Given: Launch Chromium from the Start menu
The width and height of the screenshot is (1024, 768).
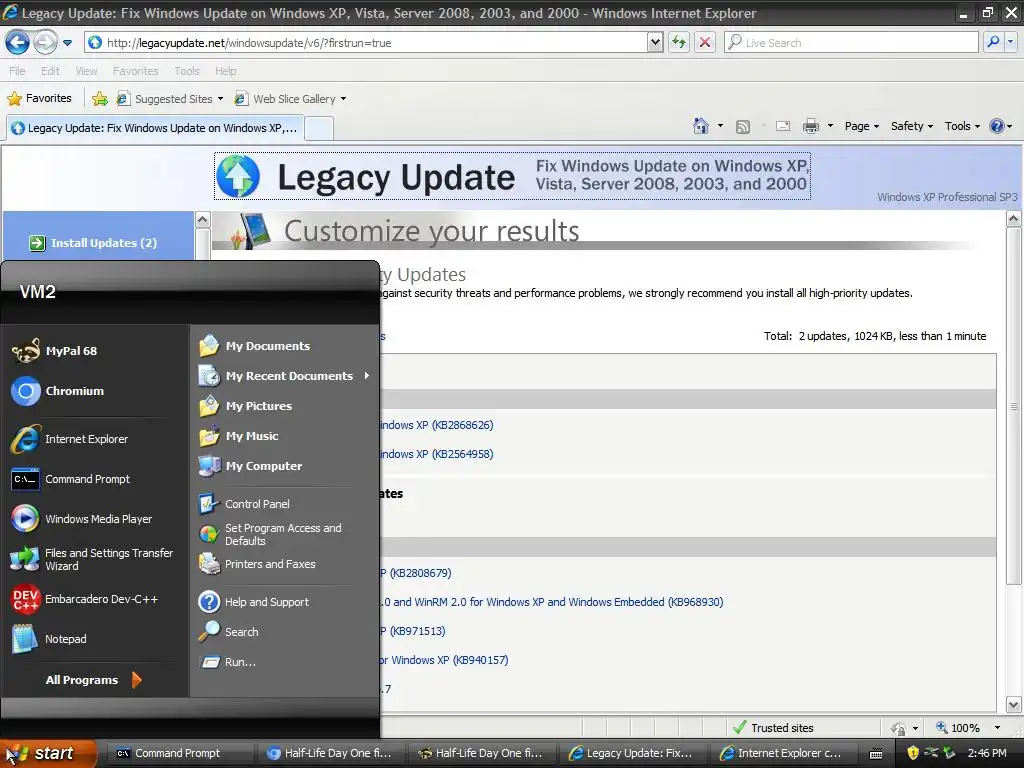Looking at the screenshot, I should coord(56,391).
